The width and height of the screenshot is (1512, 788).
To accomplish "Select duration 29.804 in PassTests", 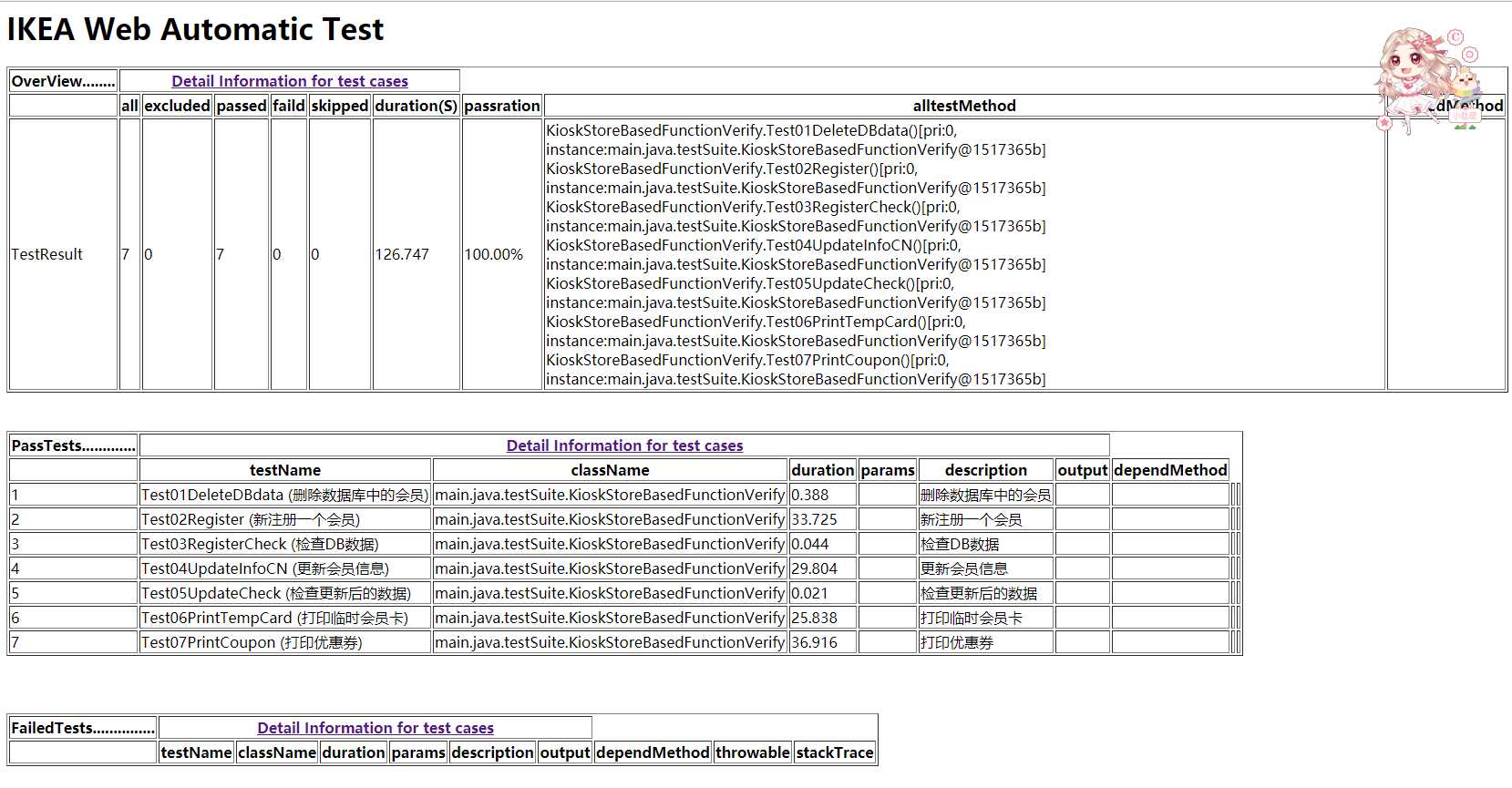I will click(x=823, y=568).
